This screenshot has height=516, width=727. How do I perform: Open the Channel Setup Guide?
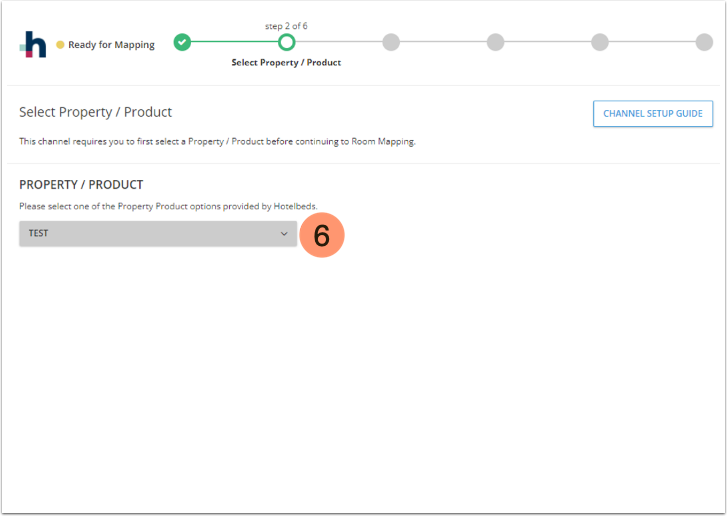pos(653,114)
